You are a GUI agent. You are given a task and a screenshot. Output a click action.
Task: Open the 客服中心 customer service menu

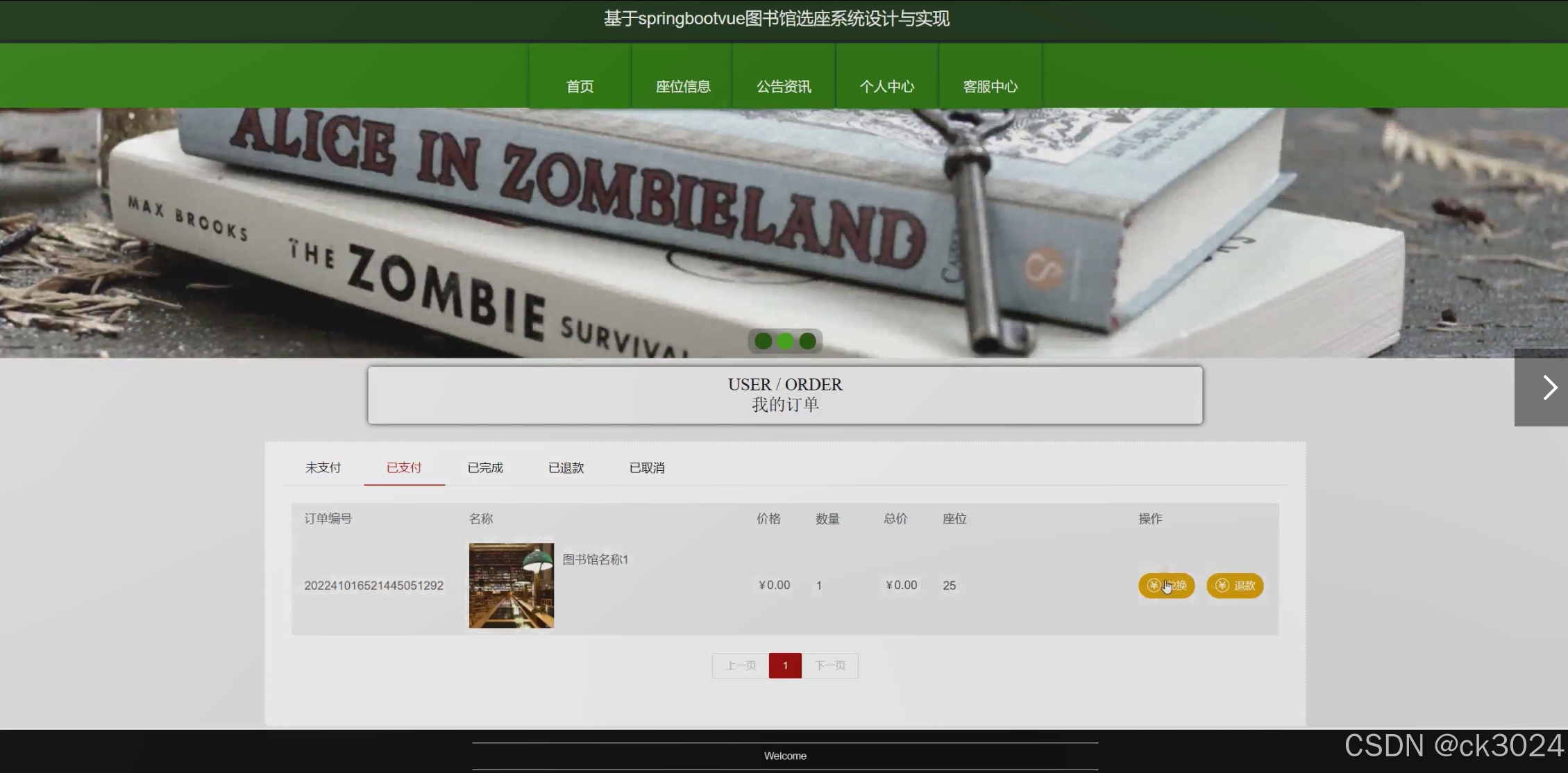[x=990, y=86]
